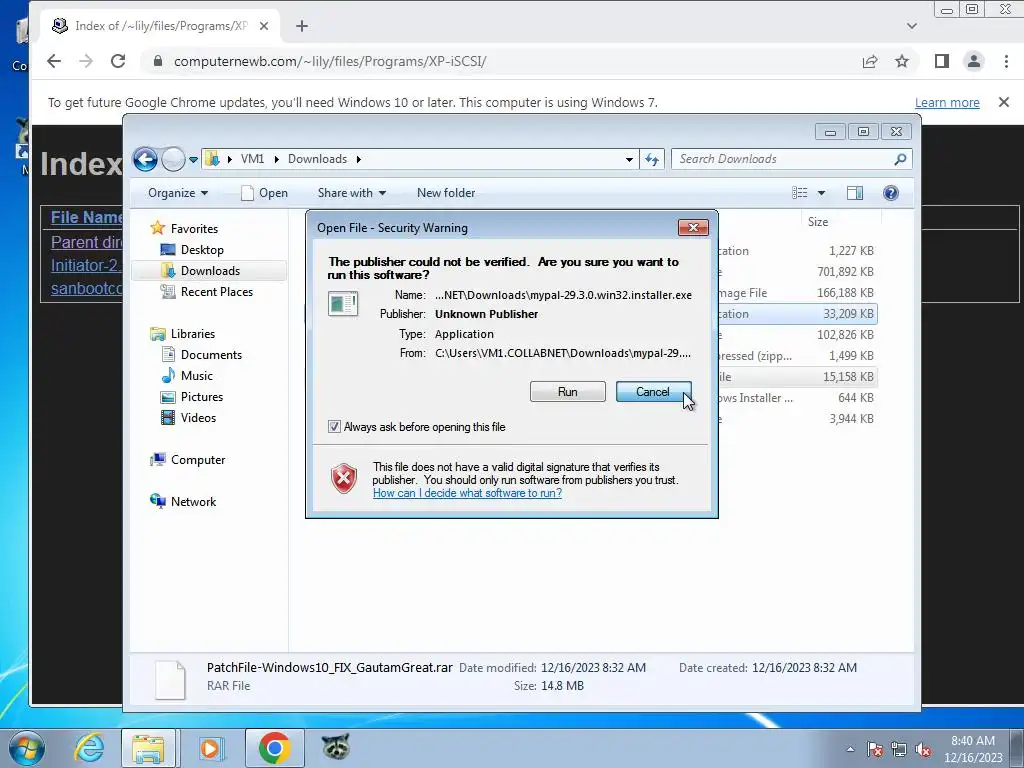Select Network in the navigation pane

pos(193,502)
